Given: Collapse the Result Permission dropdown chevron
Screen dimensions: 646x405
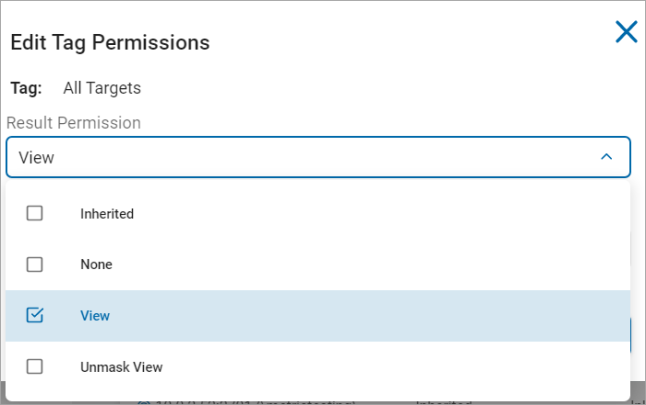Looking at the screenshot, I should click(x=605, y=157).
